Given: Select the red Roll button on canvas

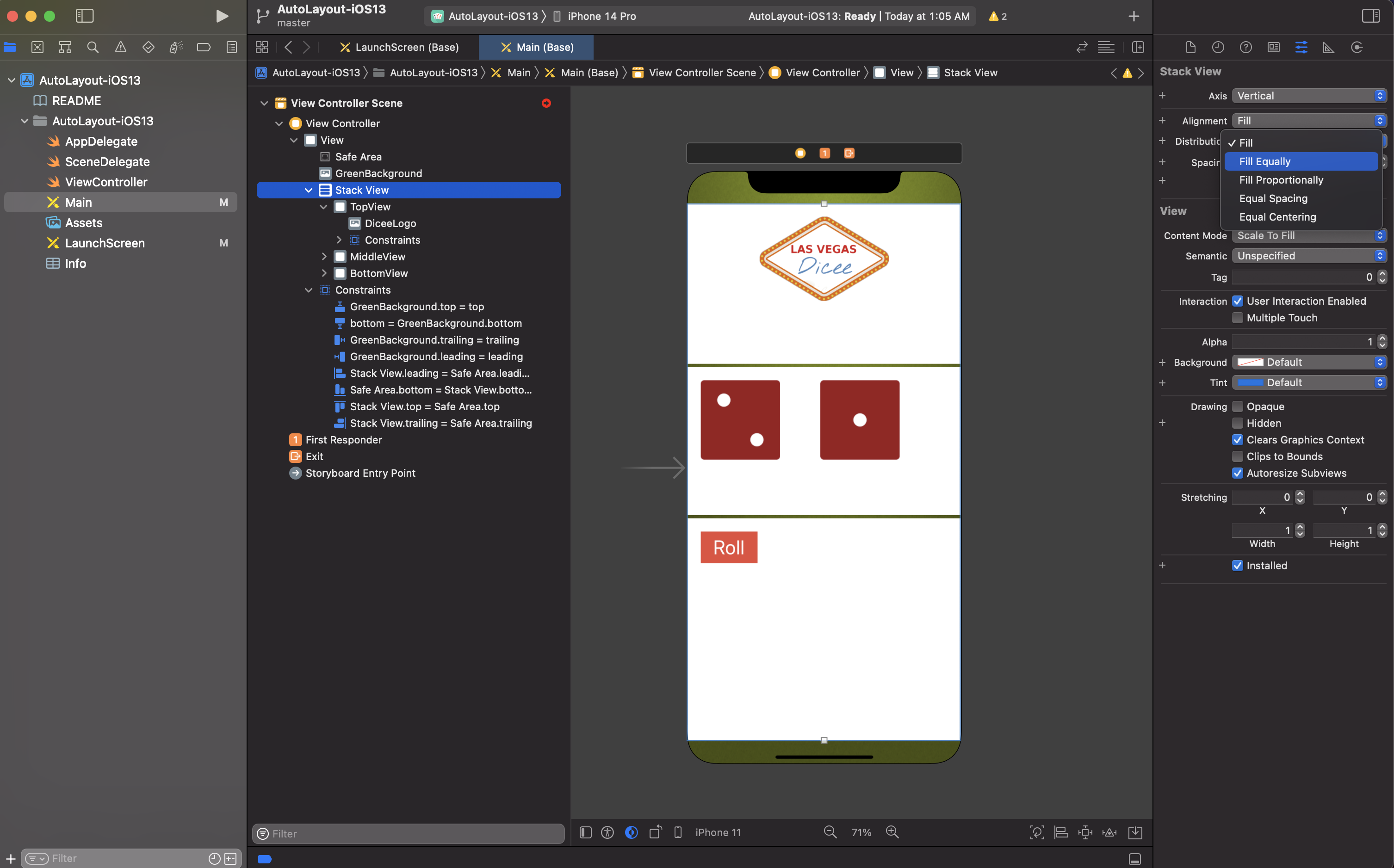Looking at the screenshot, I should click(728, 547).
